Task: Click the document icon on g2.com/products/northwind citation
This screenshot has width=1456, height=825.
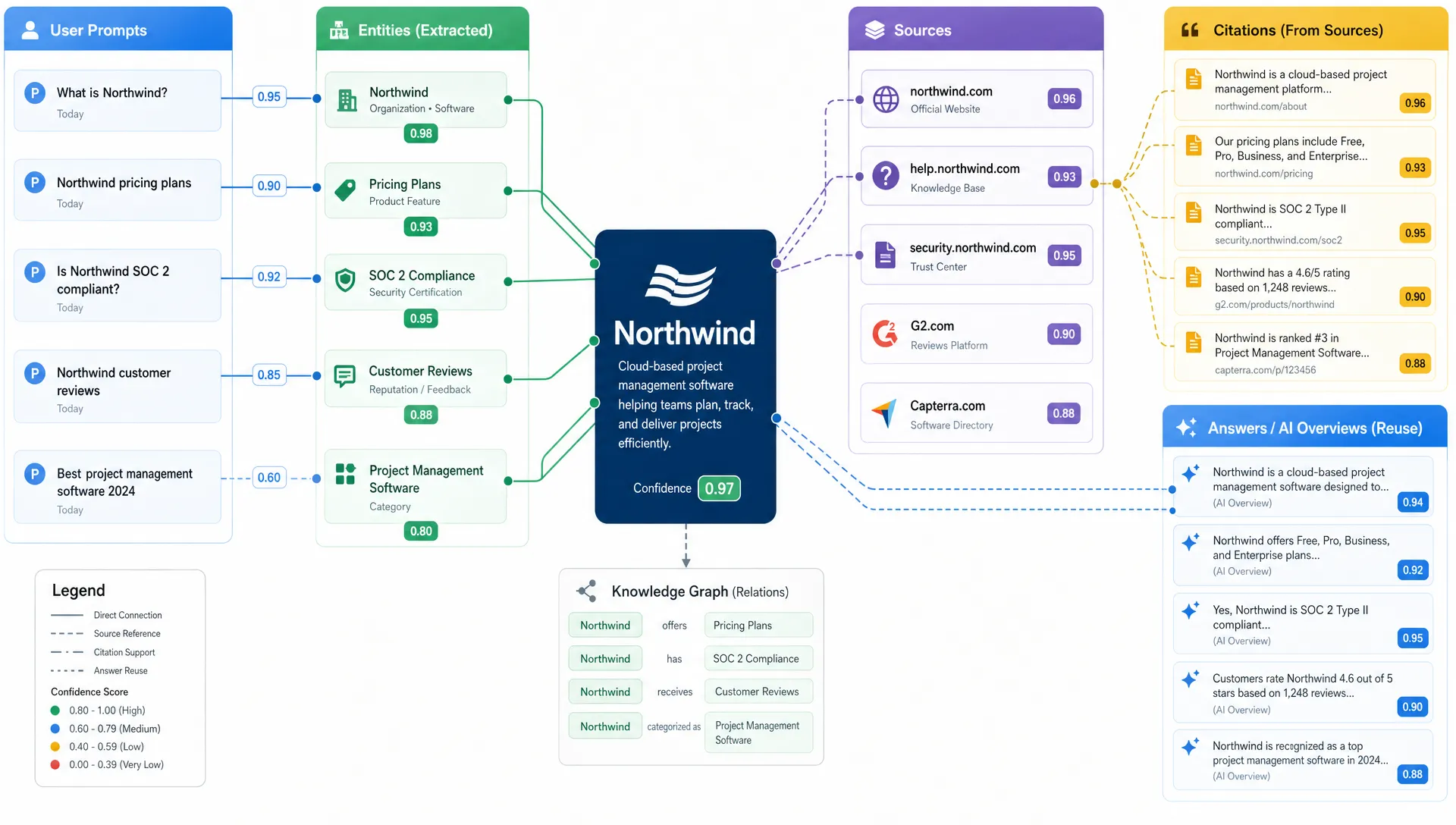Action: click(1194, 278)
